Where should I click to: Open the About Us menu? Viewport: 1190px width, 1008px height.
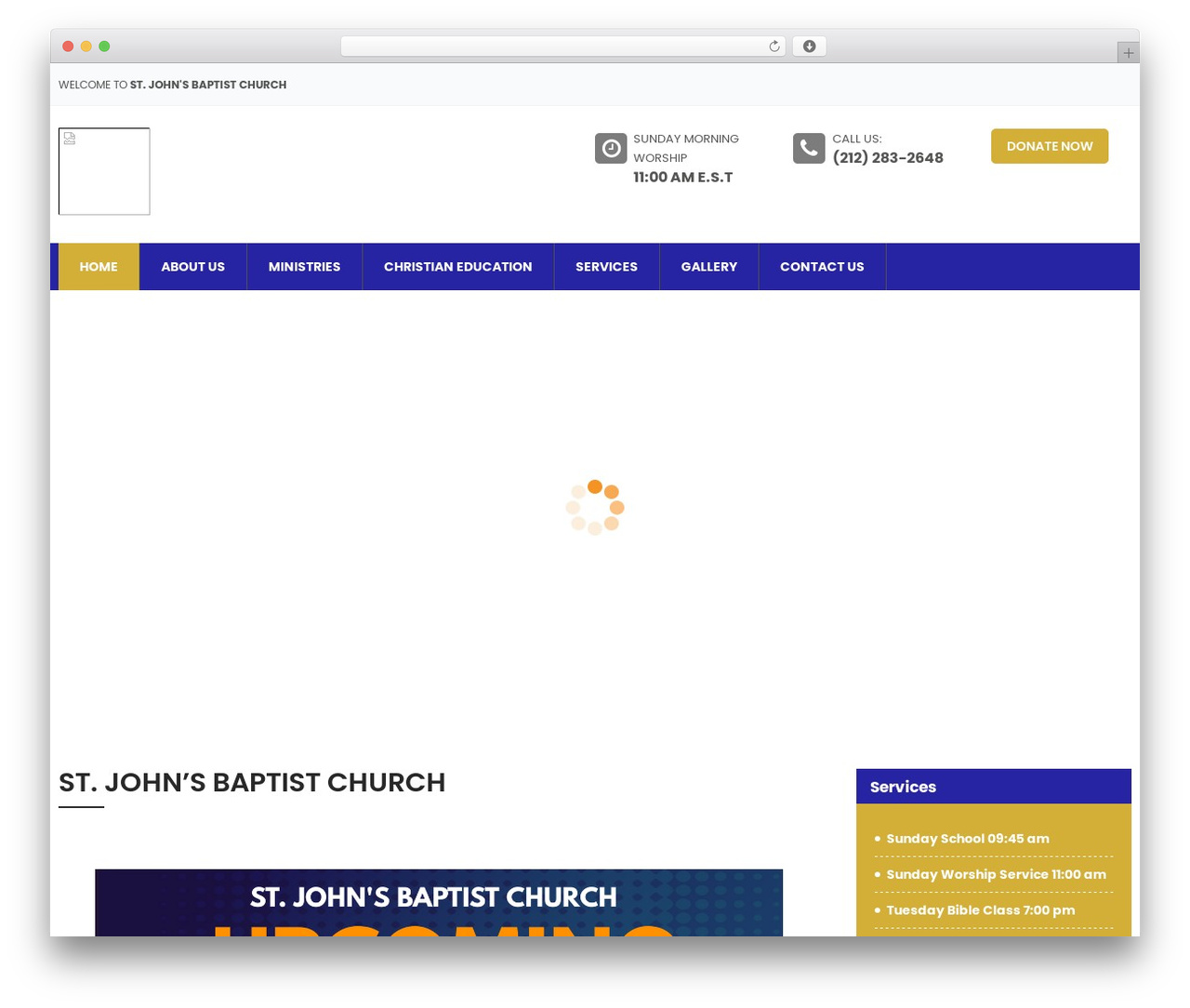point(193,267)
